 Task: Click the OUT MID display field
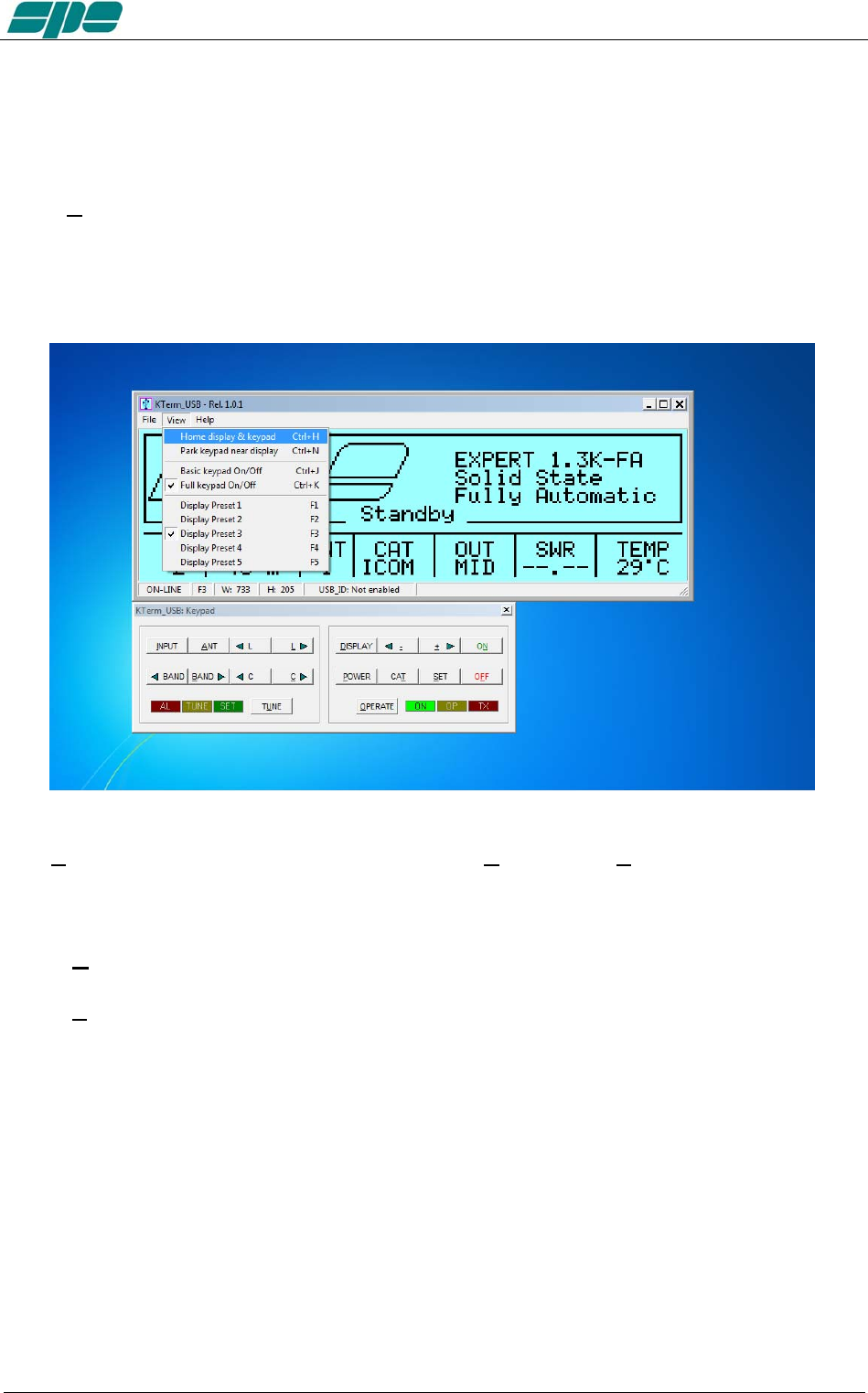click(x=475, y=558)
